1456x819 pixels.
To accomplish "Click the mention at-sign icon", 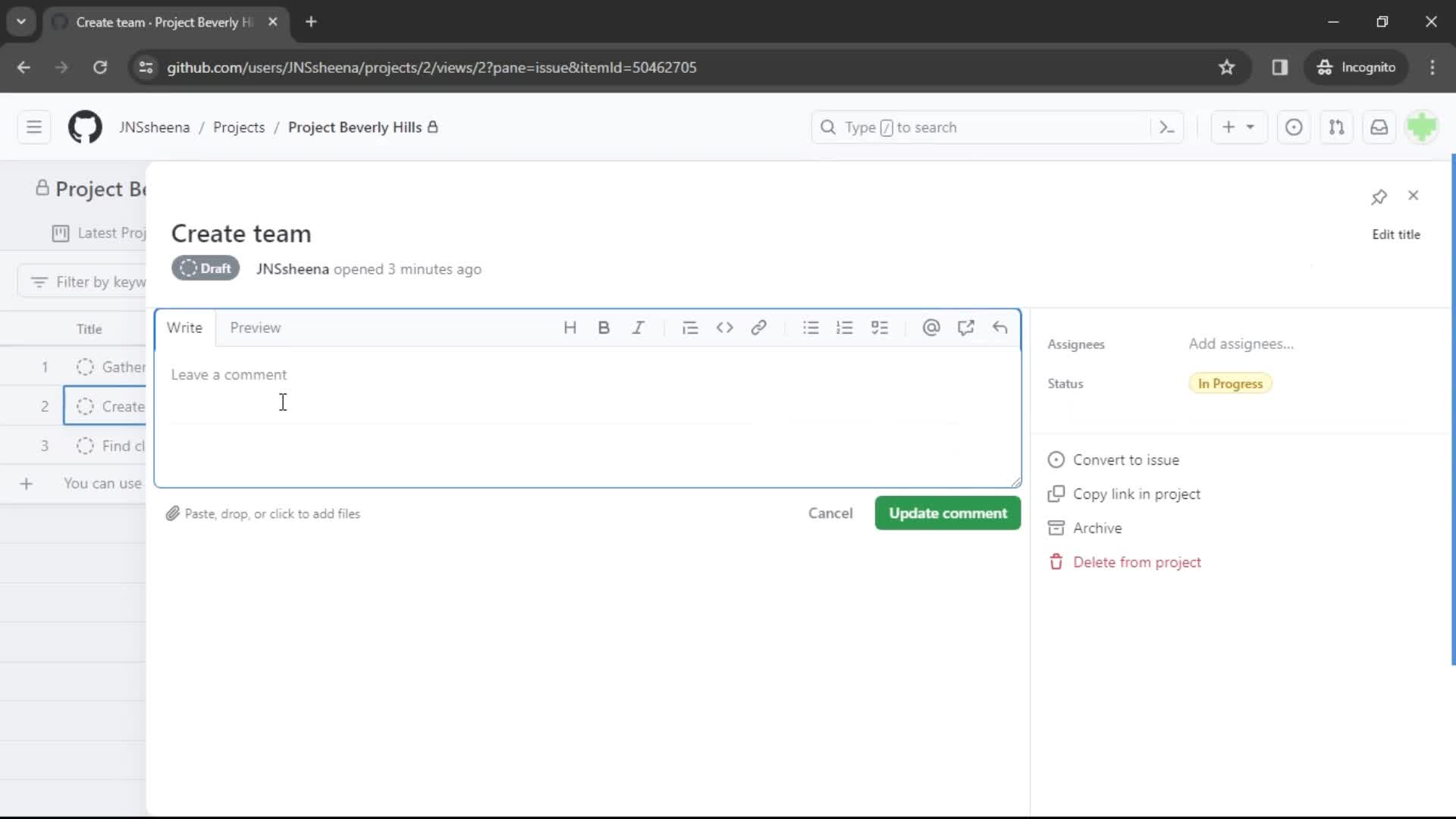I will point(931,327).
